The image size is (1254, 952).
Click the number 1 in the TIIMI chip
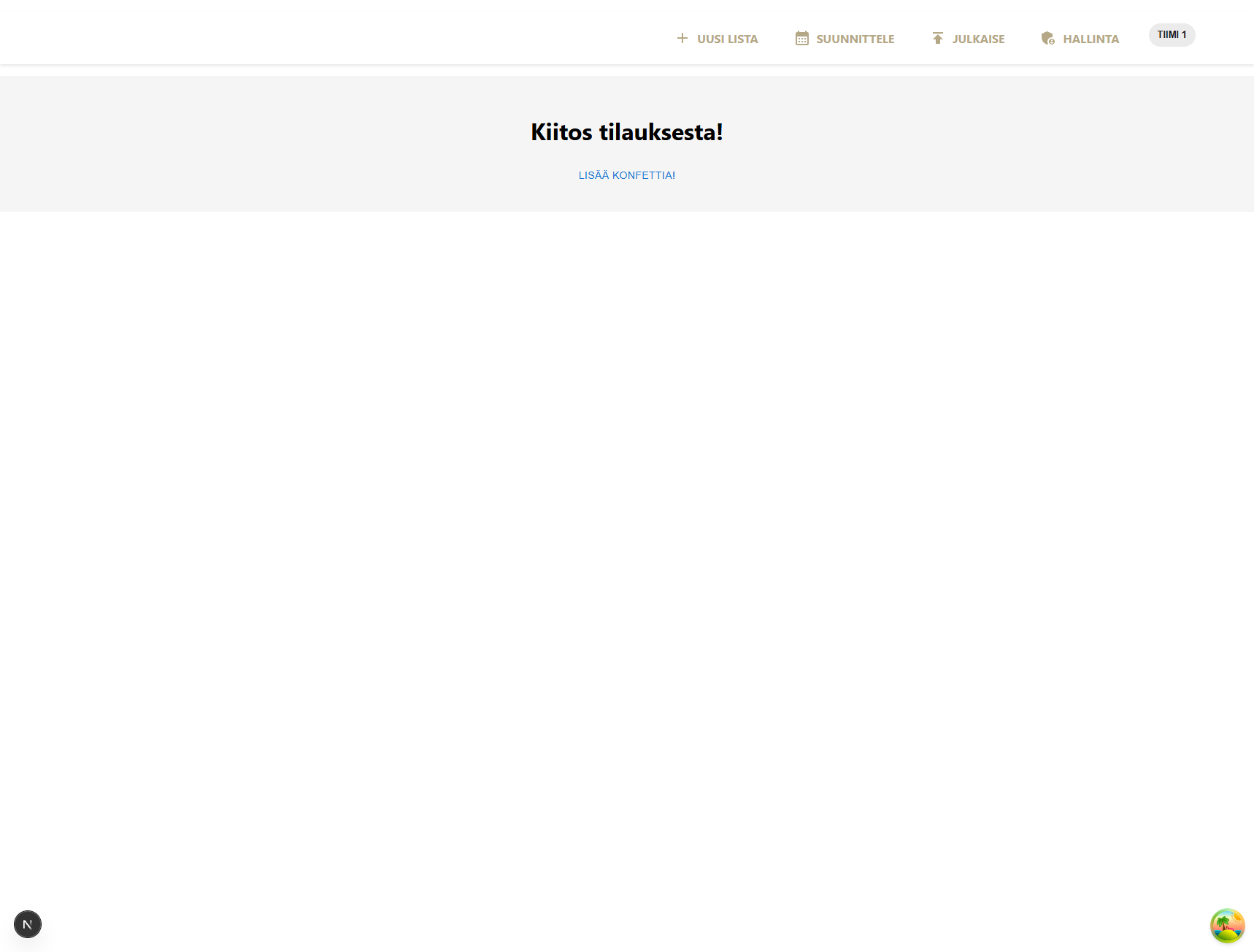pos(1184,35)
